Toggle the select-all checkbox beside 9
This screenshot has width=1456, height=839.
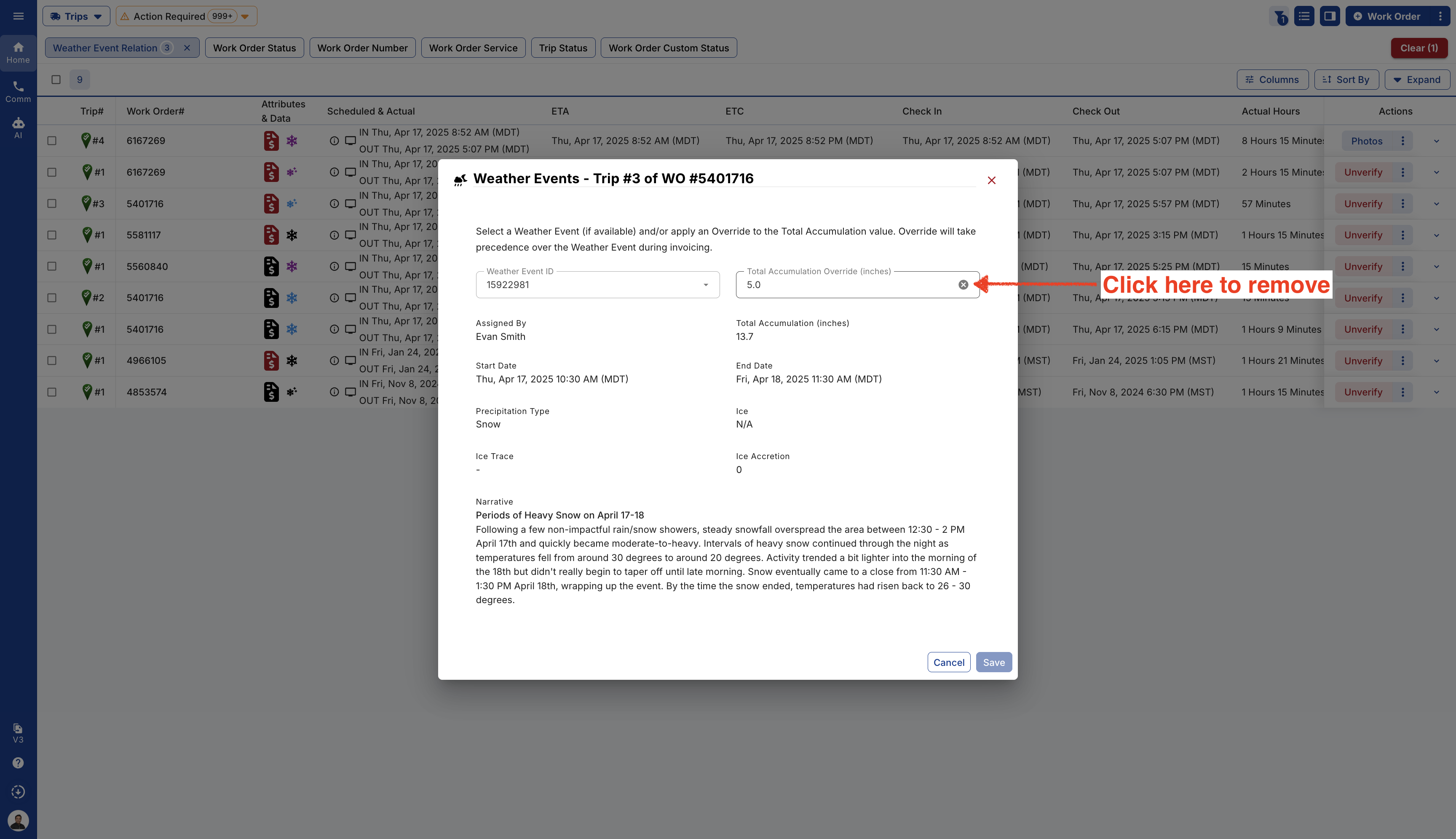(56, 80)
